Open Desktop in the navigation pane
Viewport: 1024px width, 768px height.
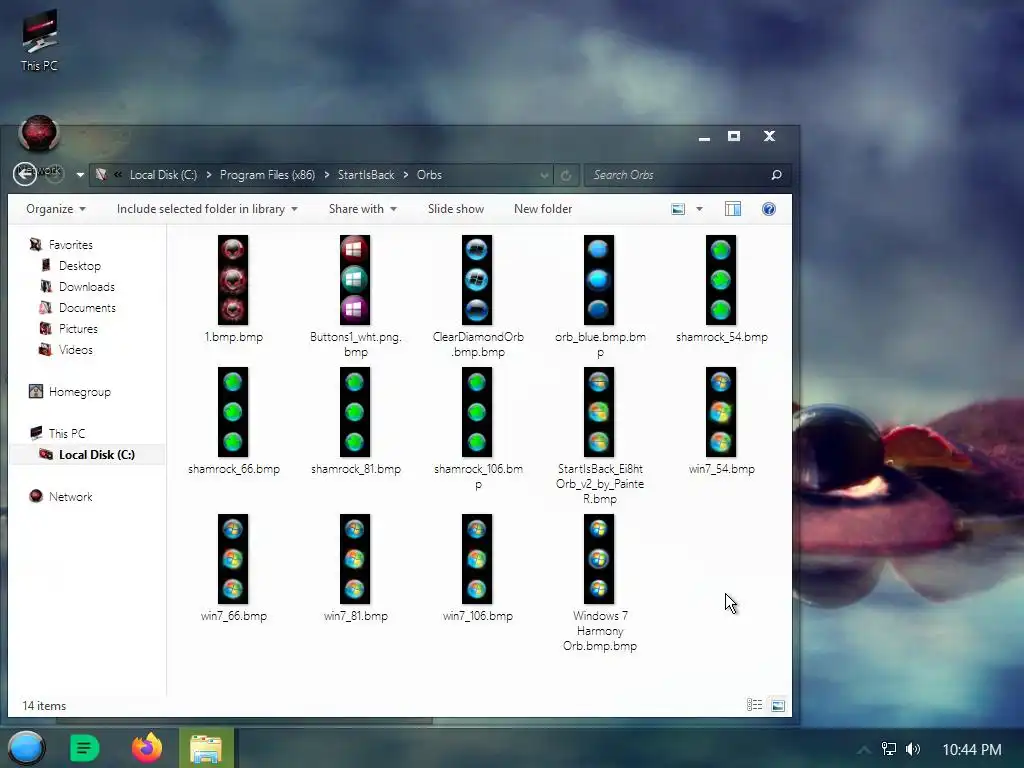80,266
